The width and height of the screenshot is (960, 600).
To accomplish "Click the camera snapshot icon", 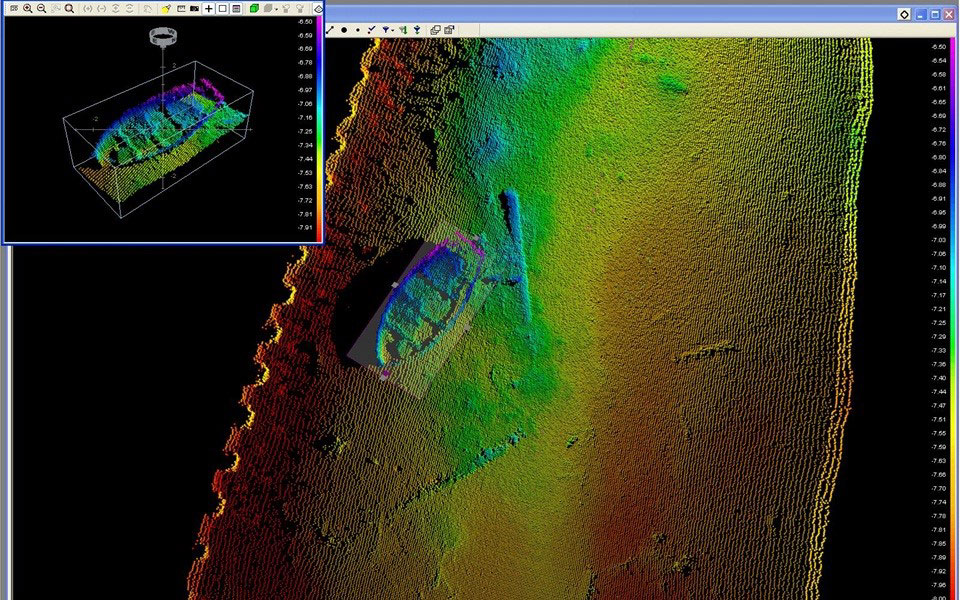I will tap(194, 8).
